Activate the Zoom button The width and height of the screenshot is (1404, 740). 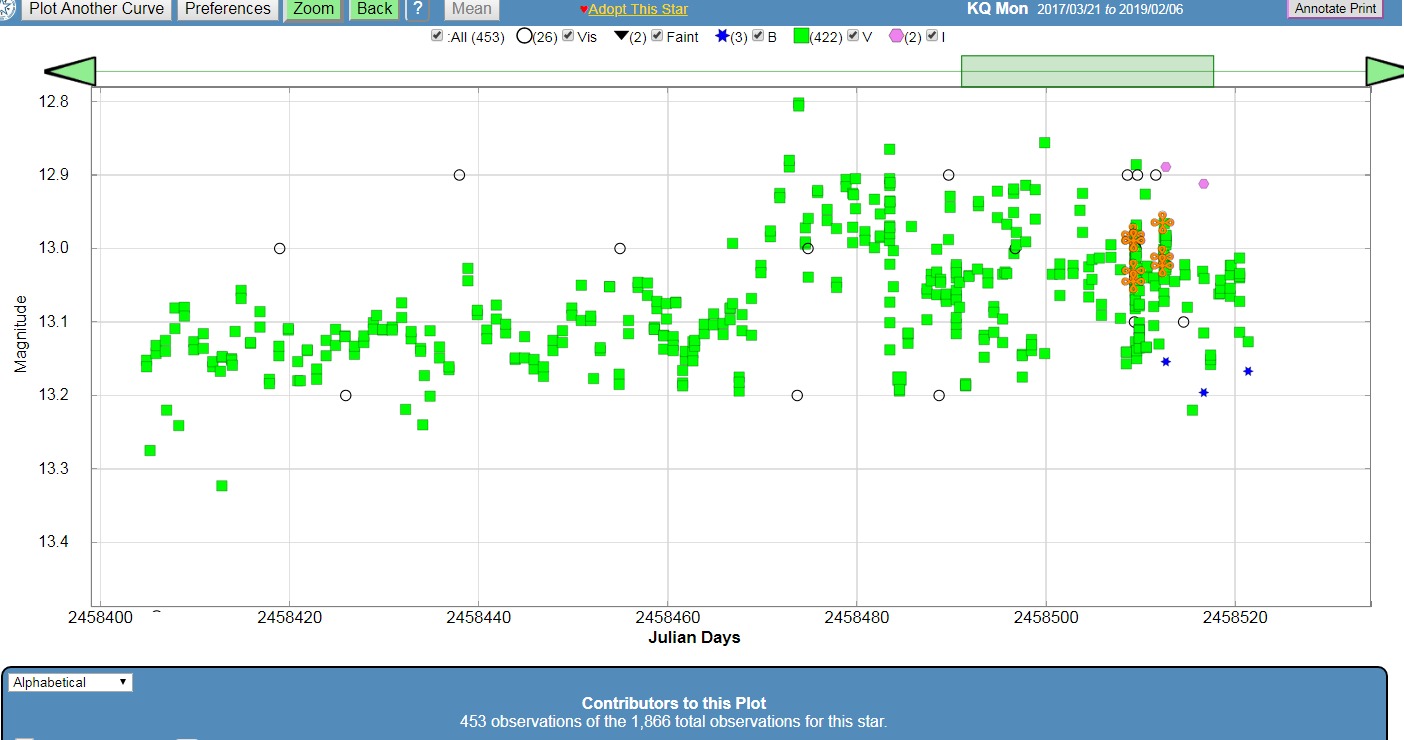[x=314, y=10]
